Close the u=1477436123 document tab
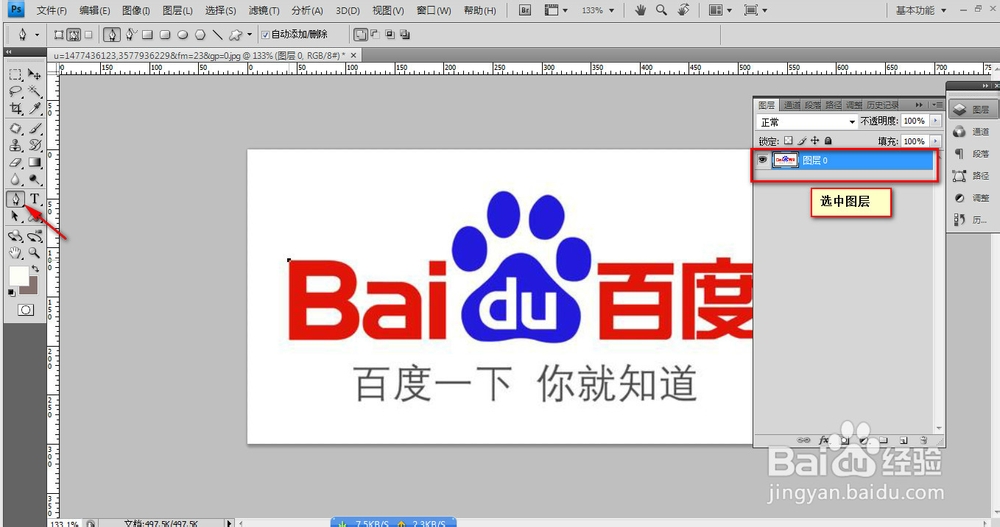Image resolution: width=1000 pixels, height=527 pixels. point(353,56)
